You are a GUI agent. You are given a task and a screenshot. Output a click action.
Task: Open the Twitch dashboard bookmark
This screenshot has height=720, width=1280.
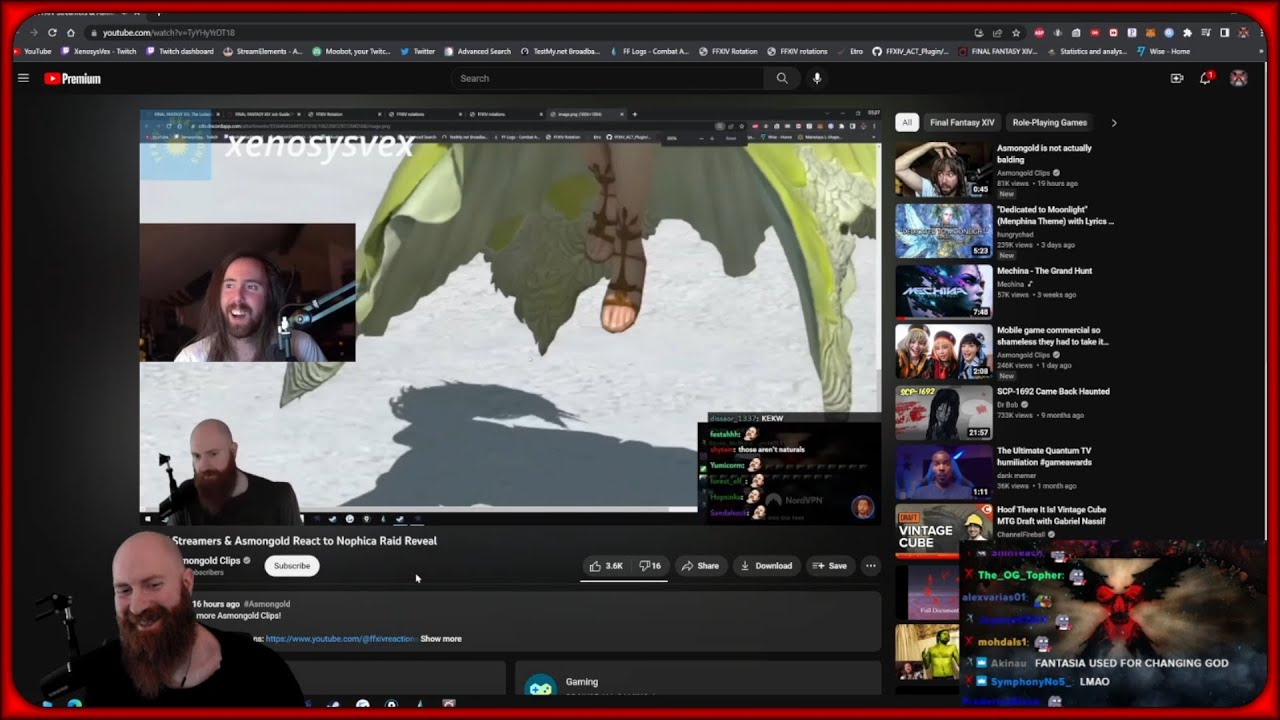(180, 51)
